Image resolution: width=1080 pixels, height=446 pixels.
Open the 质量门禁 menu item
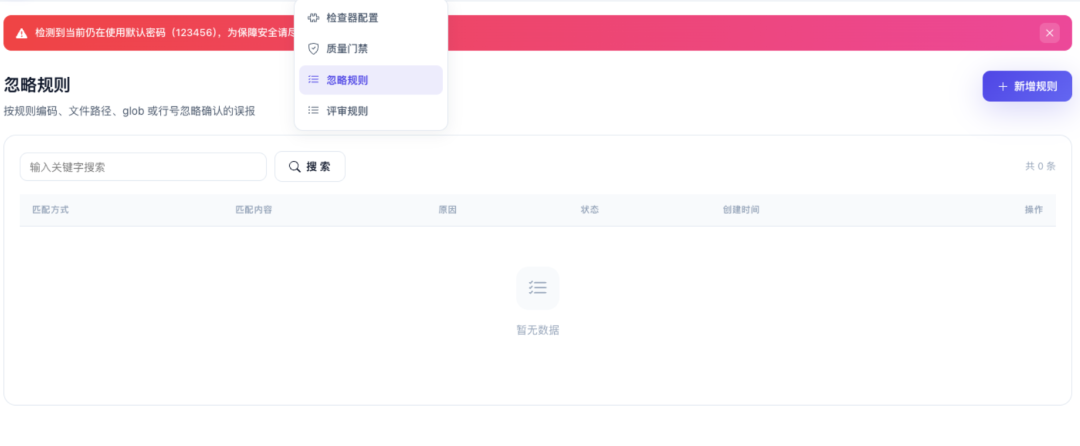pyautogui.click(x=371, y=49)
